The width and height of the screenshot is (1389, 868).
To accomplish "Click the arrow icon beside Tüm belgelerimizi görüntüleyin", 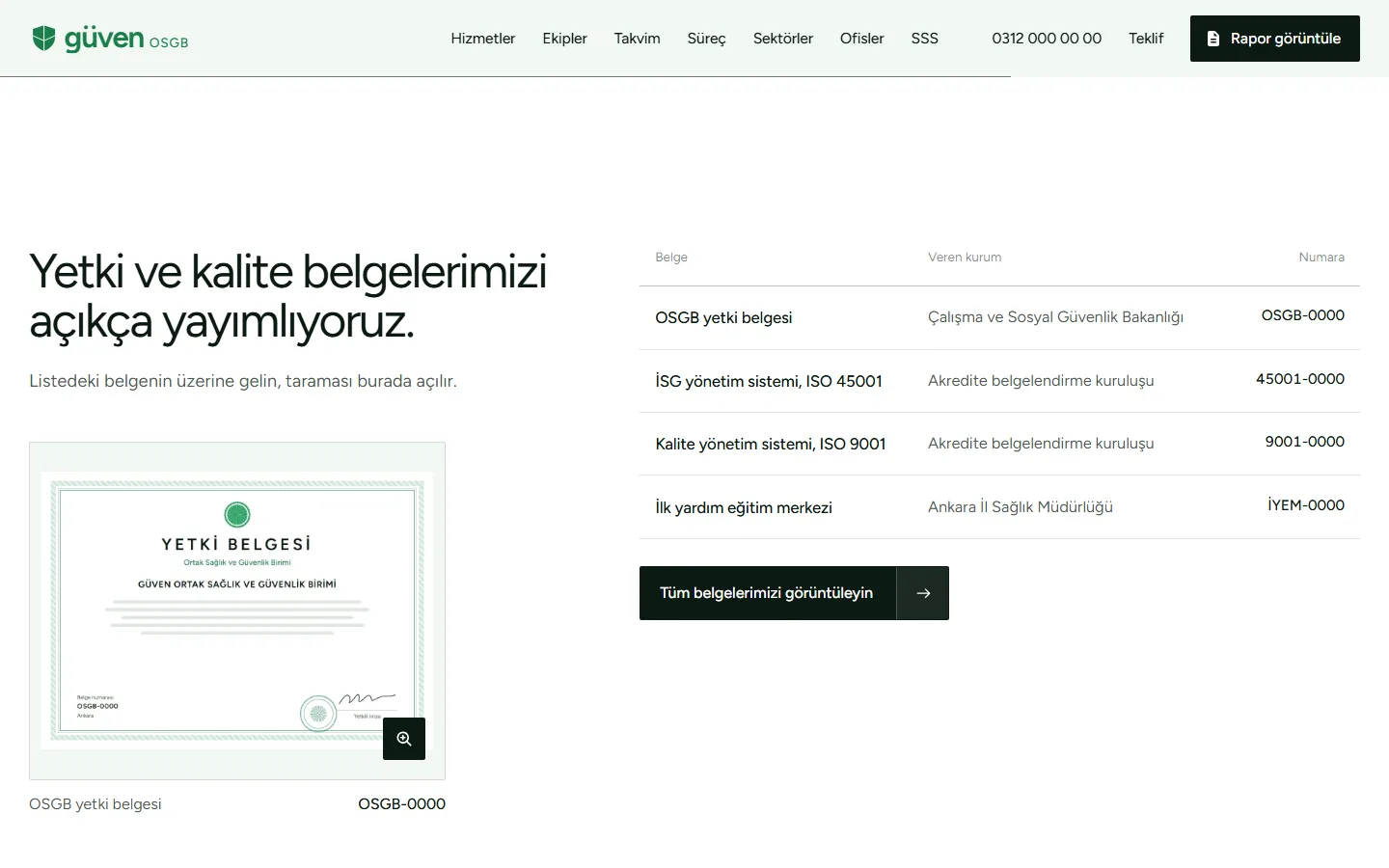I will coord(923,593).
